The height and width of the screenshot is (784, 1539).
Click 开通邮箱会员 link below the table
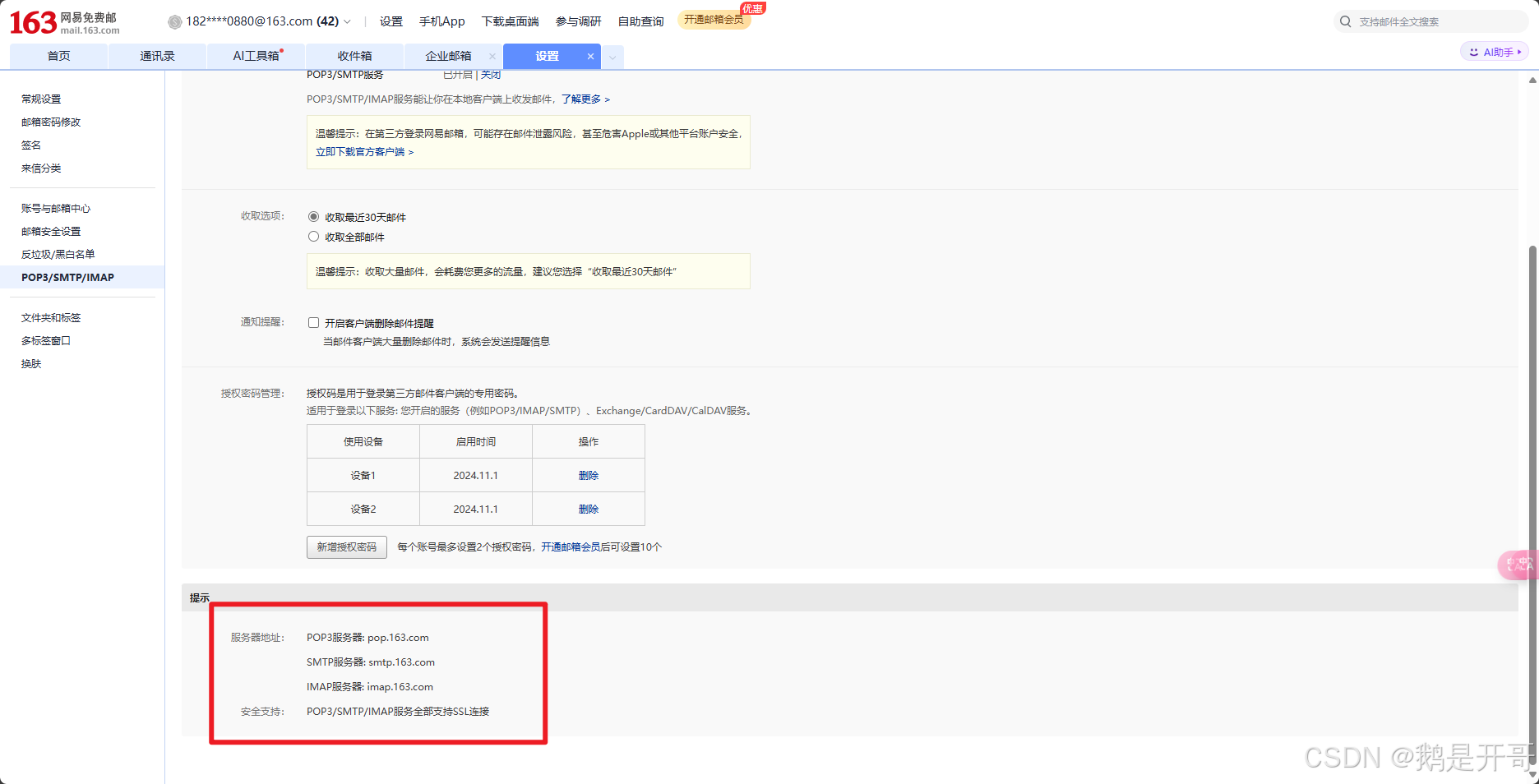(x=571, y=547)
